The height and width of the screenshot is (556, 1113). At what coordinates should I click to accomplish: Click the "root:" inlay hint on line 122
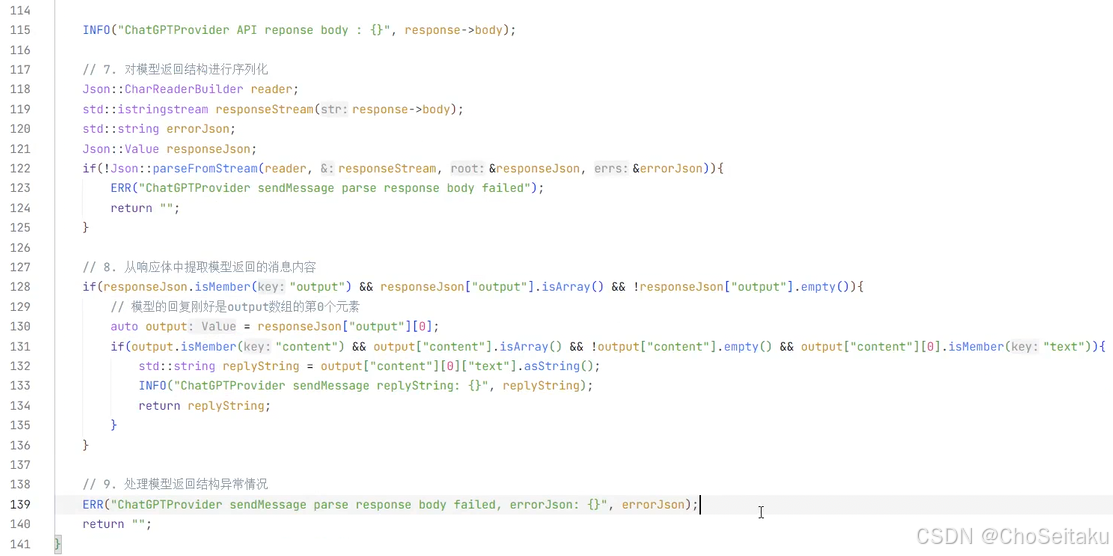coord(468,169)
